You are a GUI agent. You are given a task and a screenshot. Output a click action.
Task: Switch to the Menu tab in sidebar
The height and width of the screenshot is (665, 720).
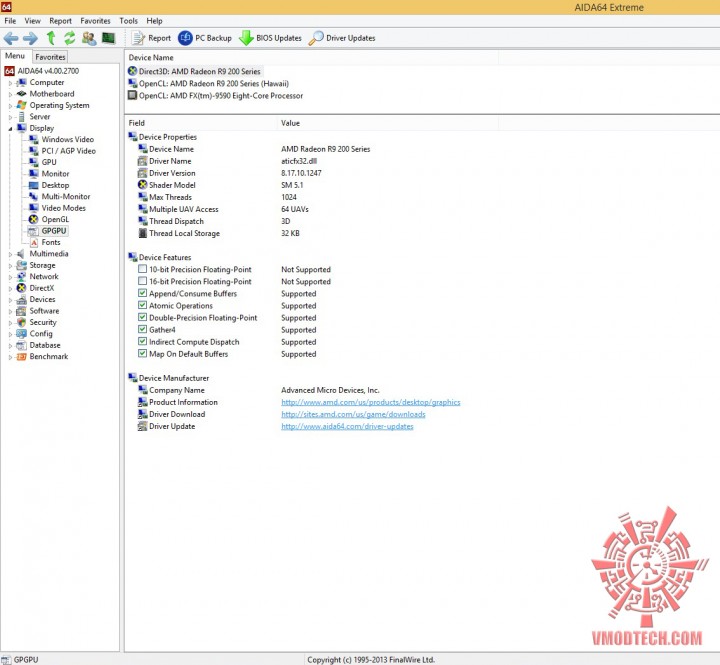15,56
